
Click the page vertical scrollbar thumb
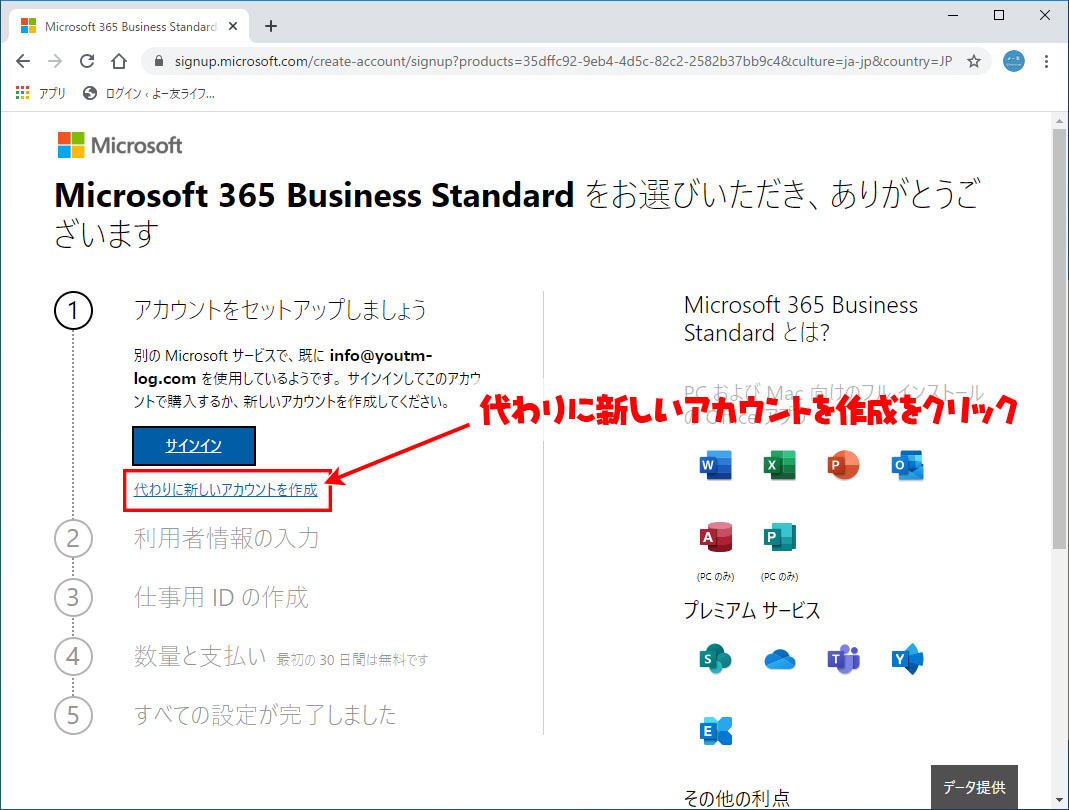[x=1059, y=338]
